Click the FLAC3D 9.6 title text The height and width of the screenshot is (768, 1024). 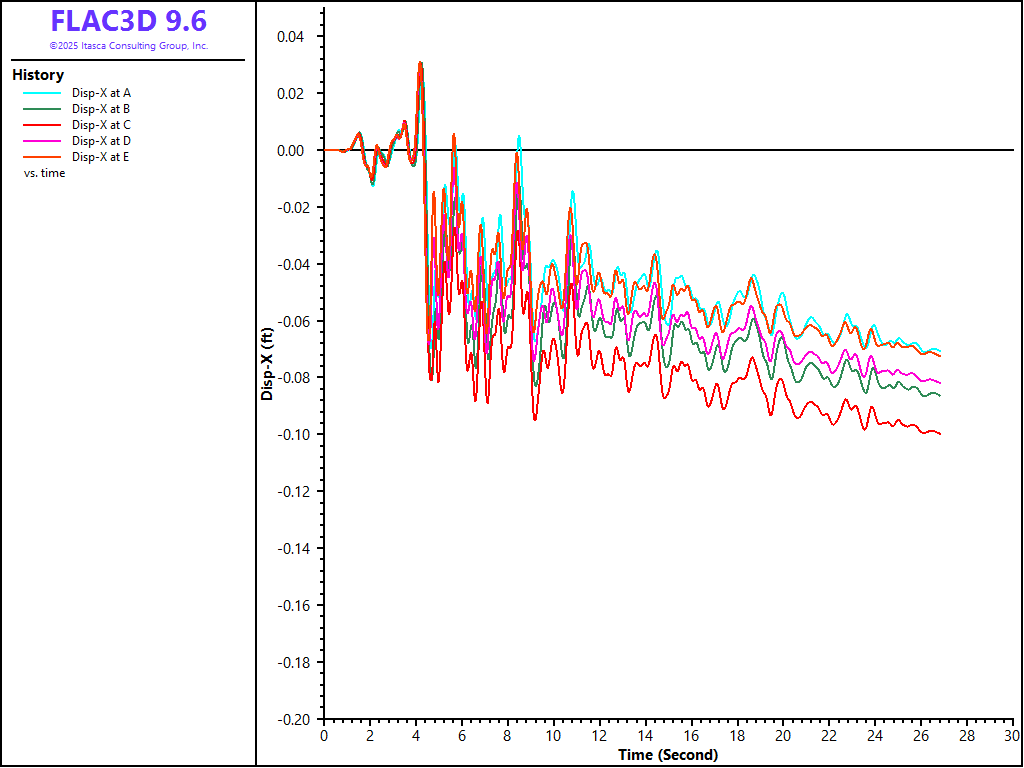tap(128, 21)
